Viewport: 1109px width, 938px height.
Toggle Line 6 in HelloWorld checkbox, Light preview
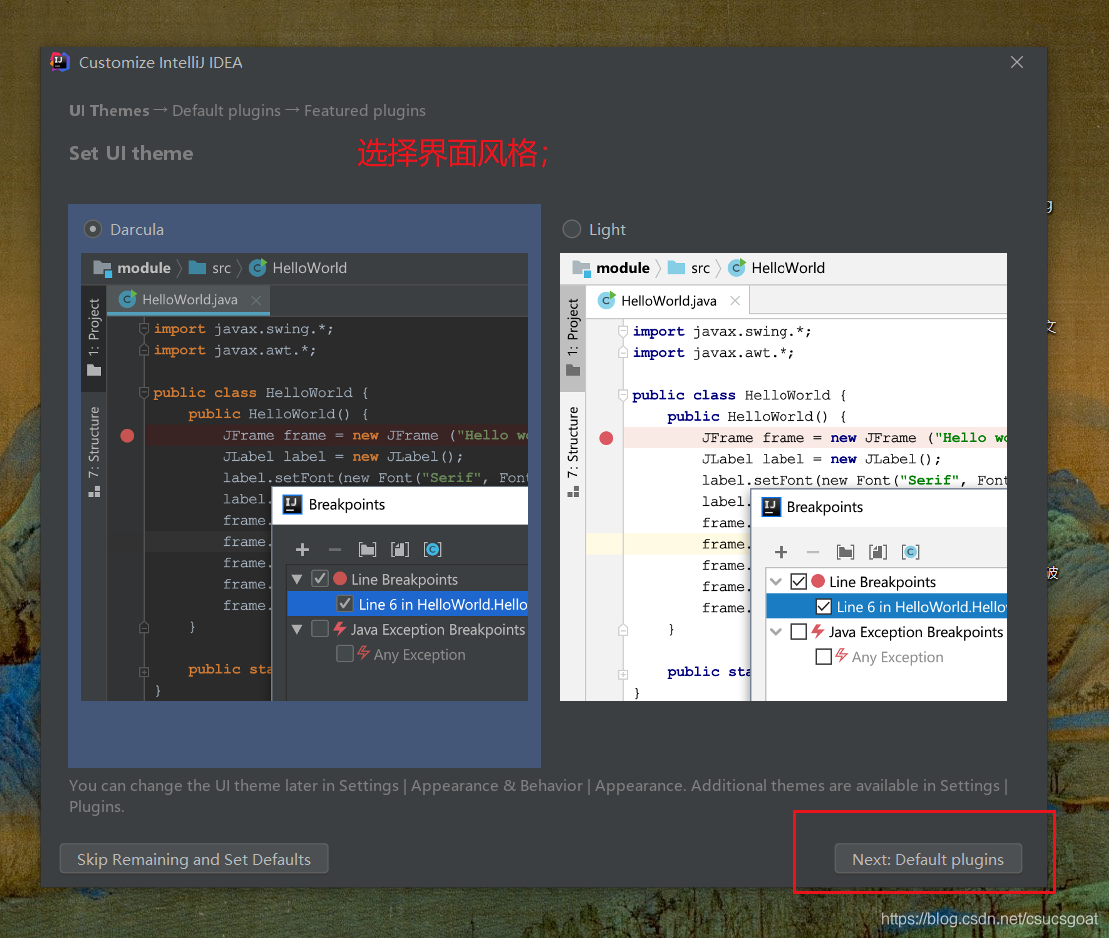tap(823, 607)
